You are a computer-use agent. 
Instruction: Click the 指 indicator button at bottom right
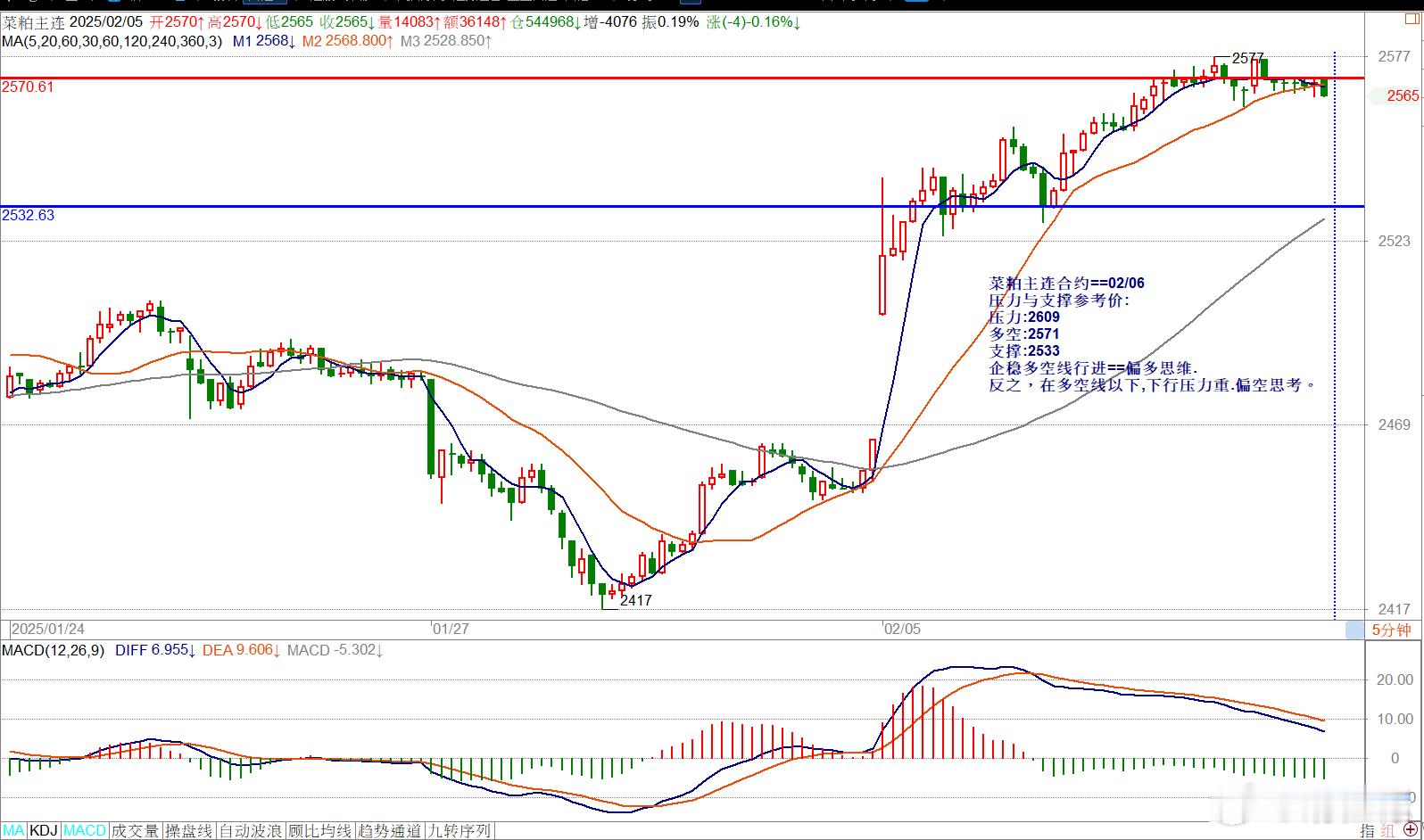click(1368, 830)
